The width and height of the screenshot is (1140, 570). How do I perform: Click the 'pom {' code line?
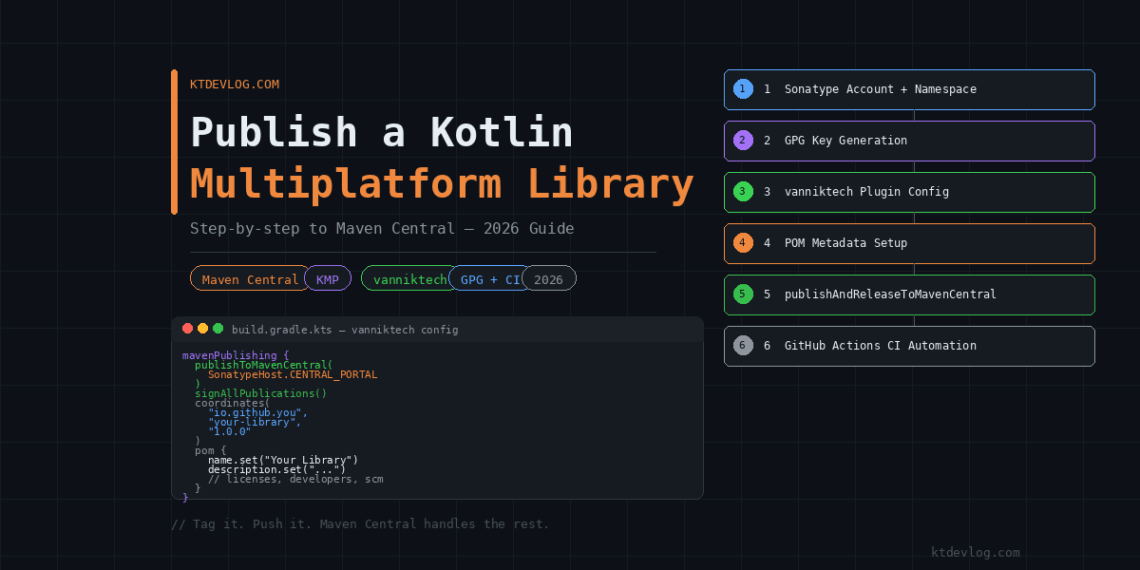tap(210, 451)
